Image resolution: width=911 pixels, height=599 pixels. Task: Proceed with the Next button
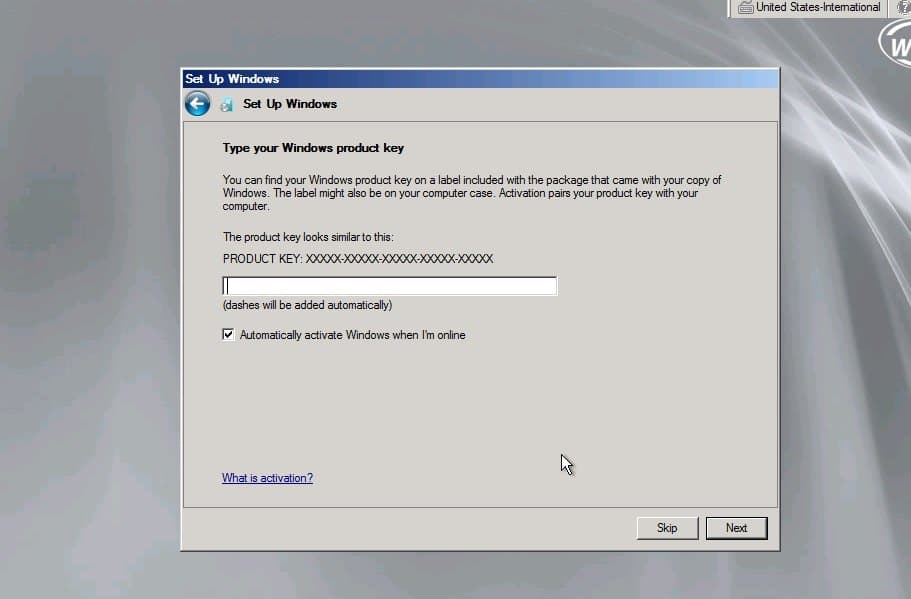click(736, 528)
